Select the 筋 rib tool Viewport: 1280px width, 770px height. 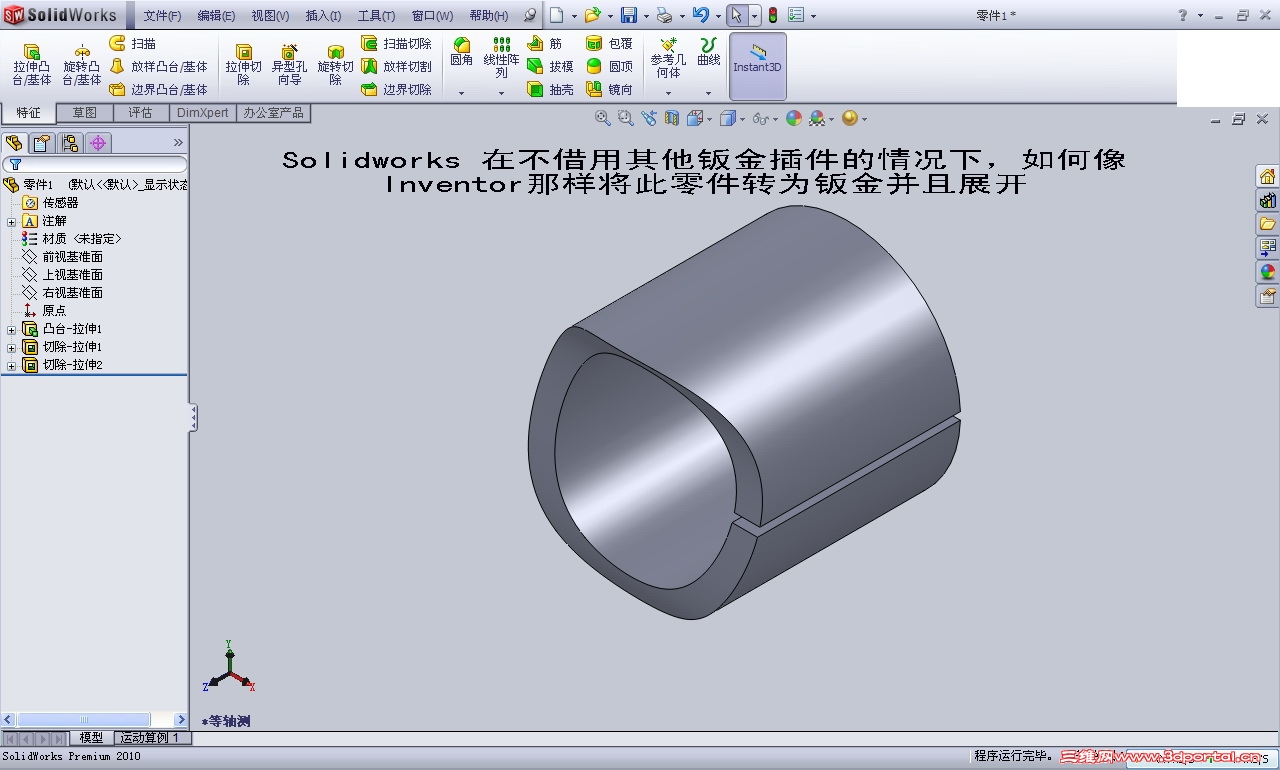(544, 44)
